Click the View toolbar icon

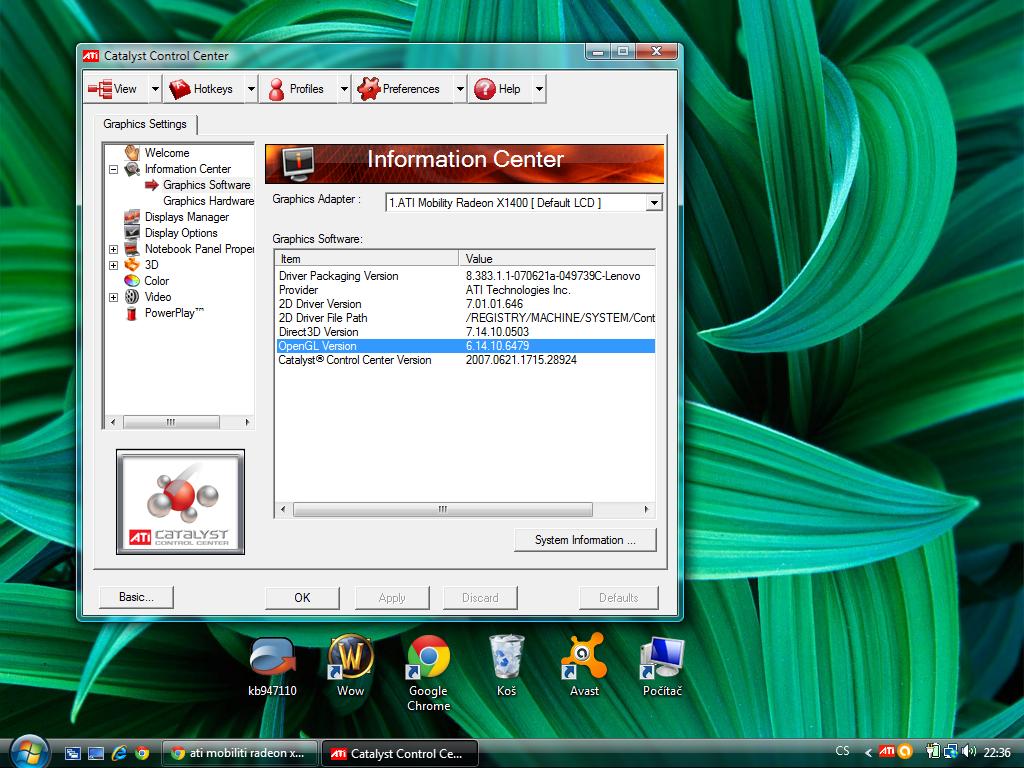(x=100, y=89)
